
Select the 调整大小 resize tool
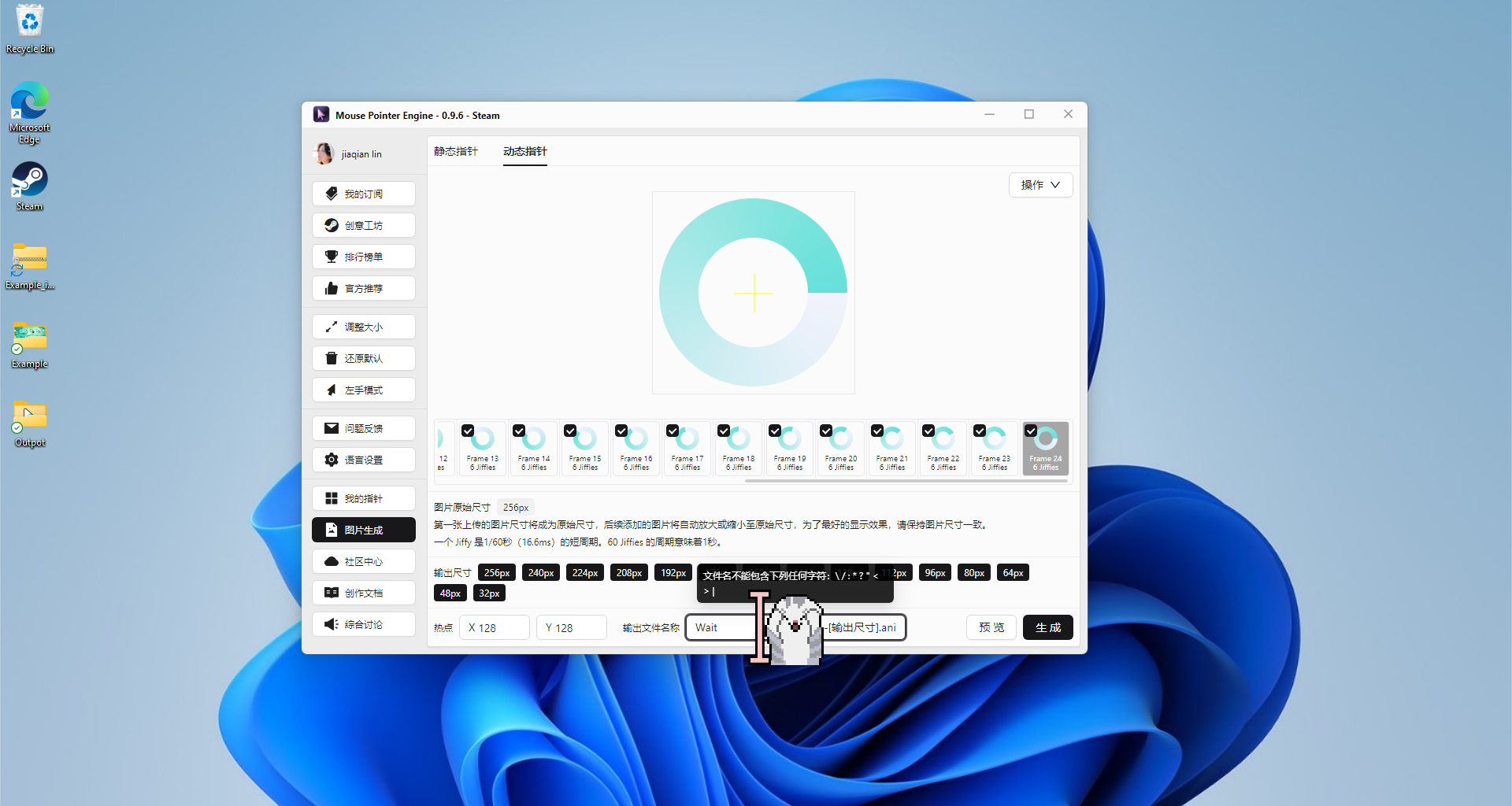click(363, 327)
